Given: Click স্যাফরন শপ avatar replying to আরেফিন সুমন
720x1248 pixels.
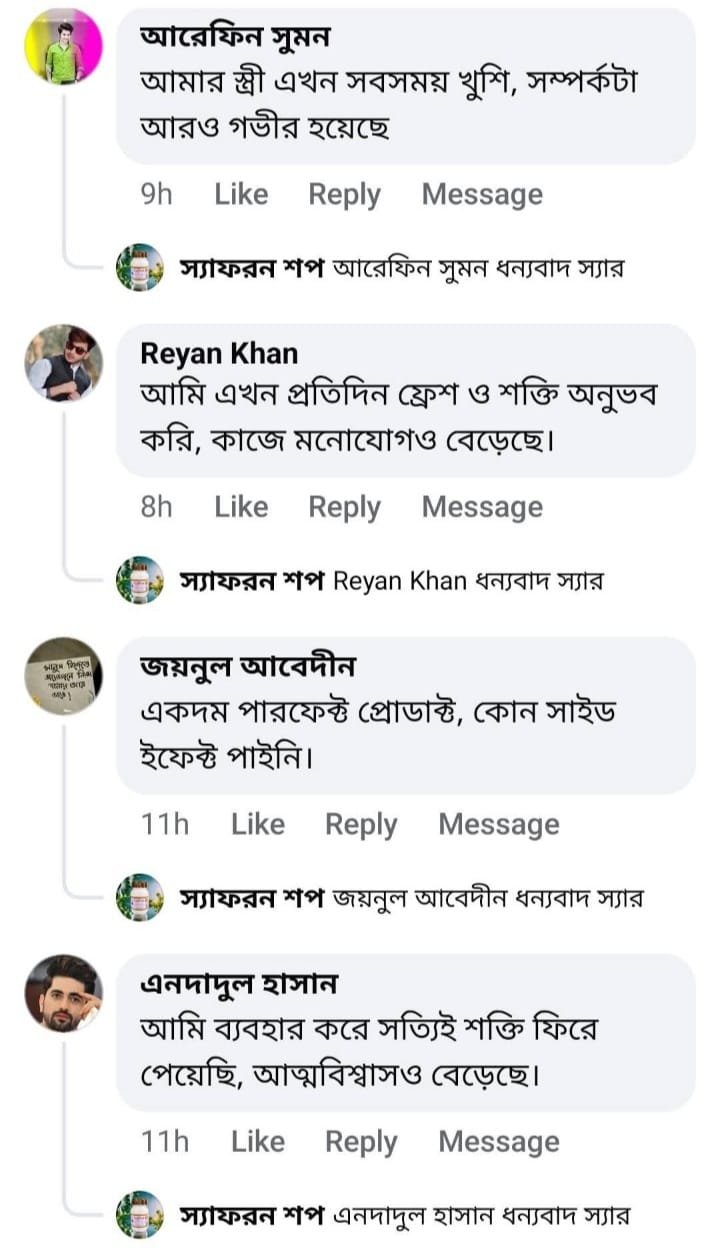Looking at the screenshot, I should [x=140, y=267].
